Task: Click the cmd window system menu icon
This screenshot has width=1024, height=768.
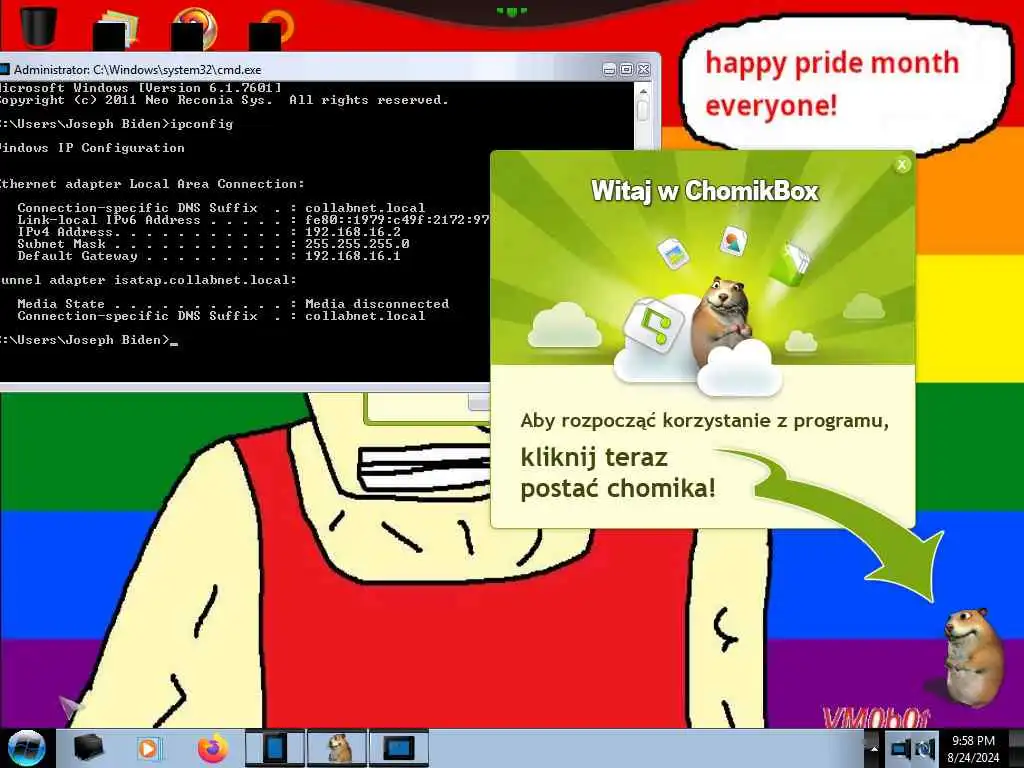Action: coord(5,69)
